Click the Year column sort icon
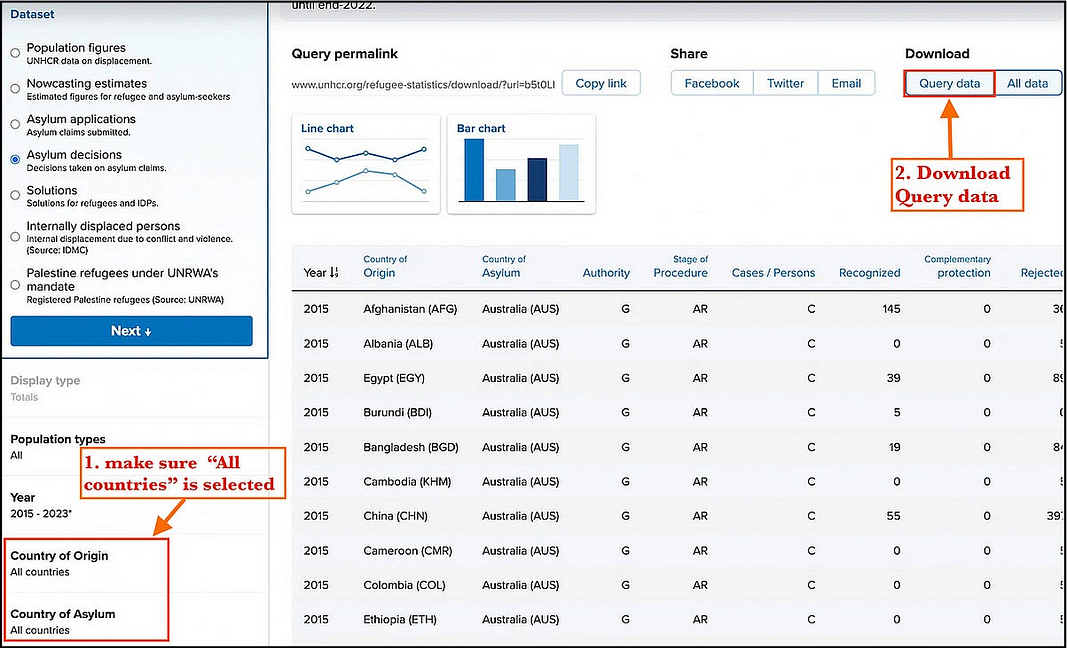Image resolution: width=1067 pixels, height=648 pixels. (x=333, y=273)
